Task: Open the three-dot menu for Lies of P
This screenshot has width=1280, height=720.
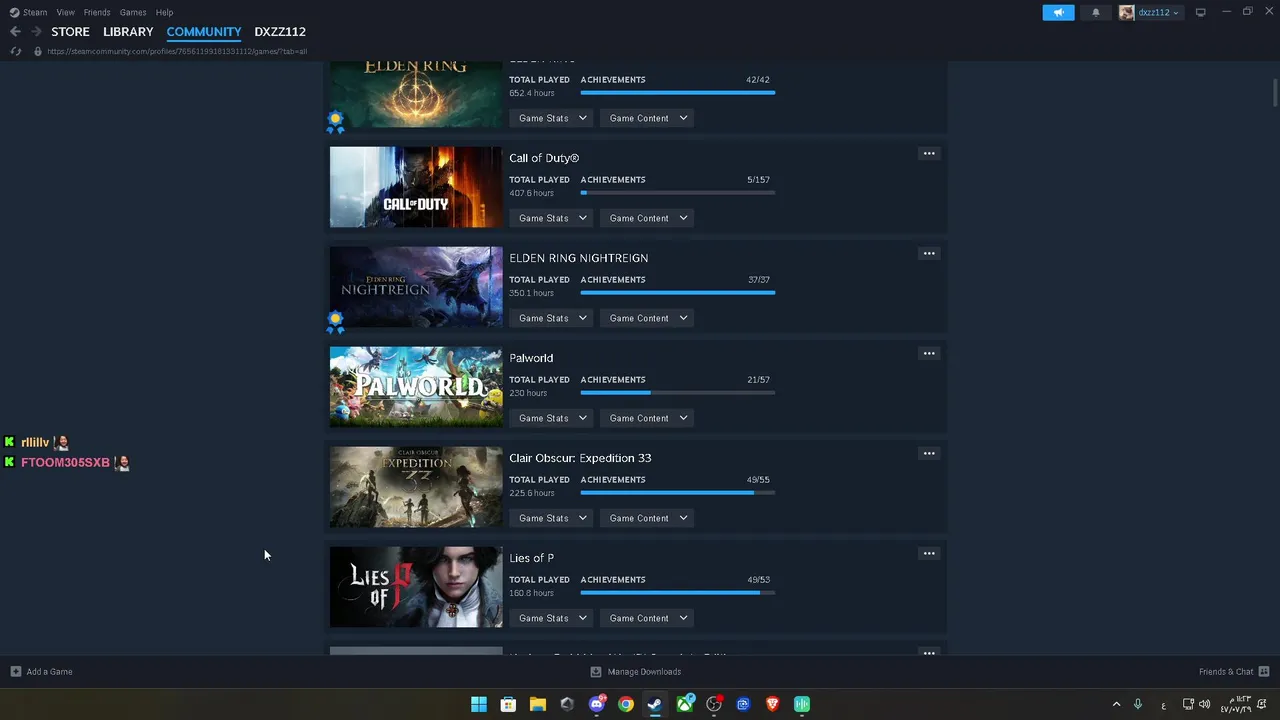Action: 929,554
